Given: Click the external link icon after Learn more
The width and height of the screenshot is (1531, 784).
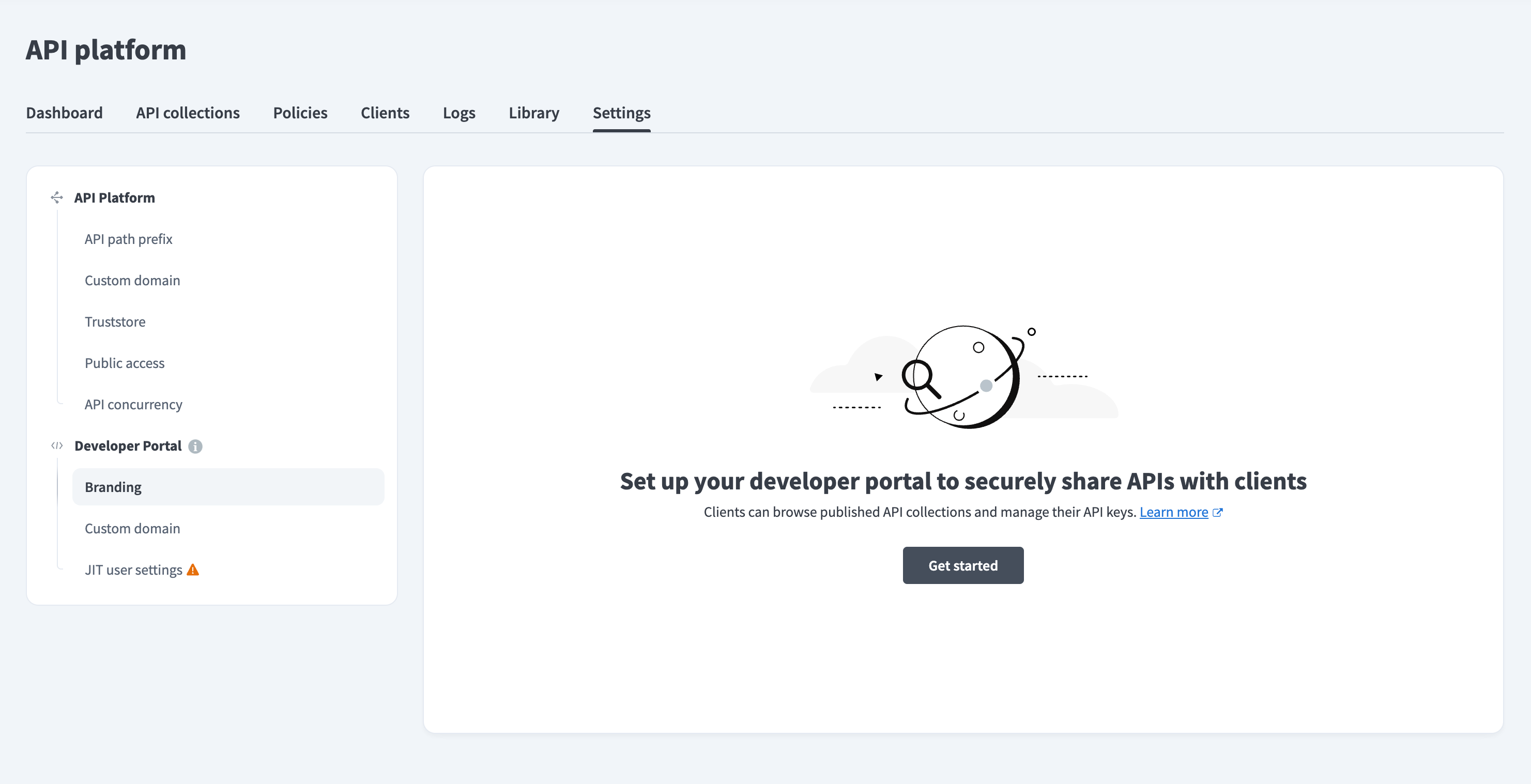Looking at the screenshot, I should [1218, 512].
